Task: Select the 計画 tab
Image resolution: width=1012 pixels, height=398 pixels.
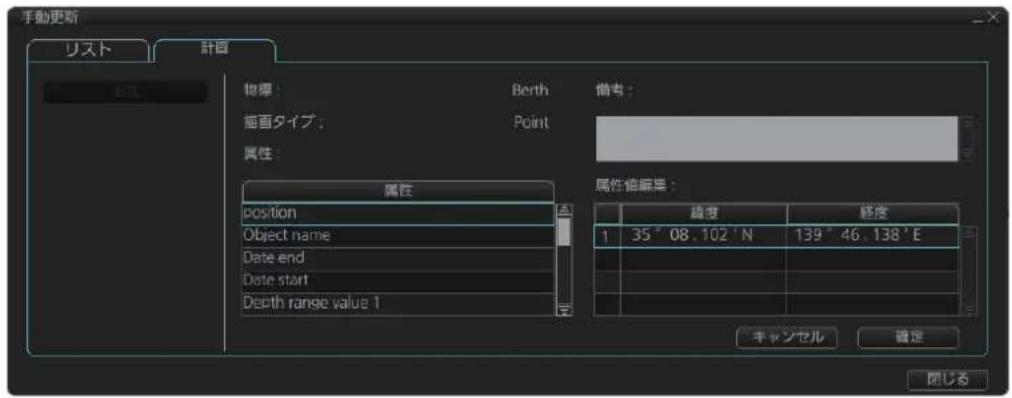Action: pyautogui.click(x=215, y=51)
